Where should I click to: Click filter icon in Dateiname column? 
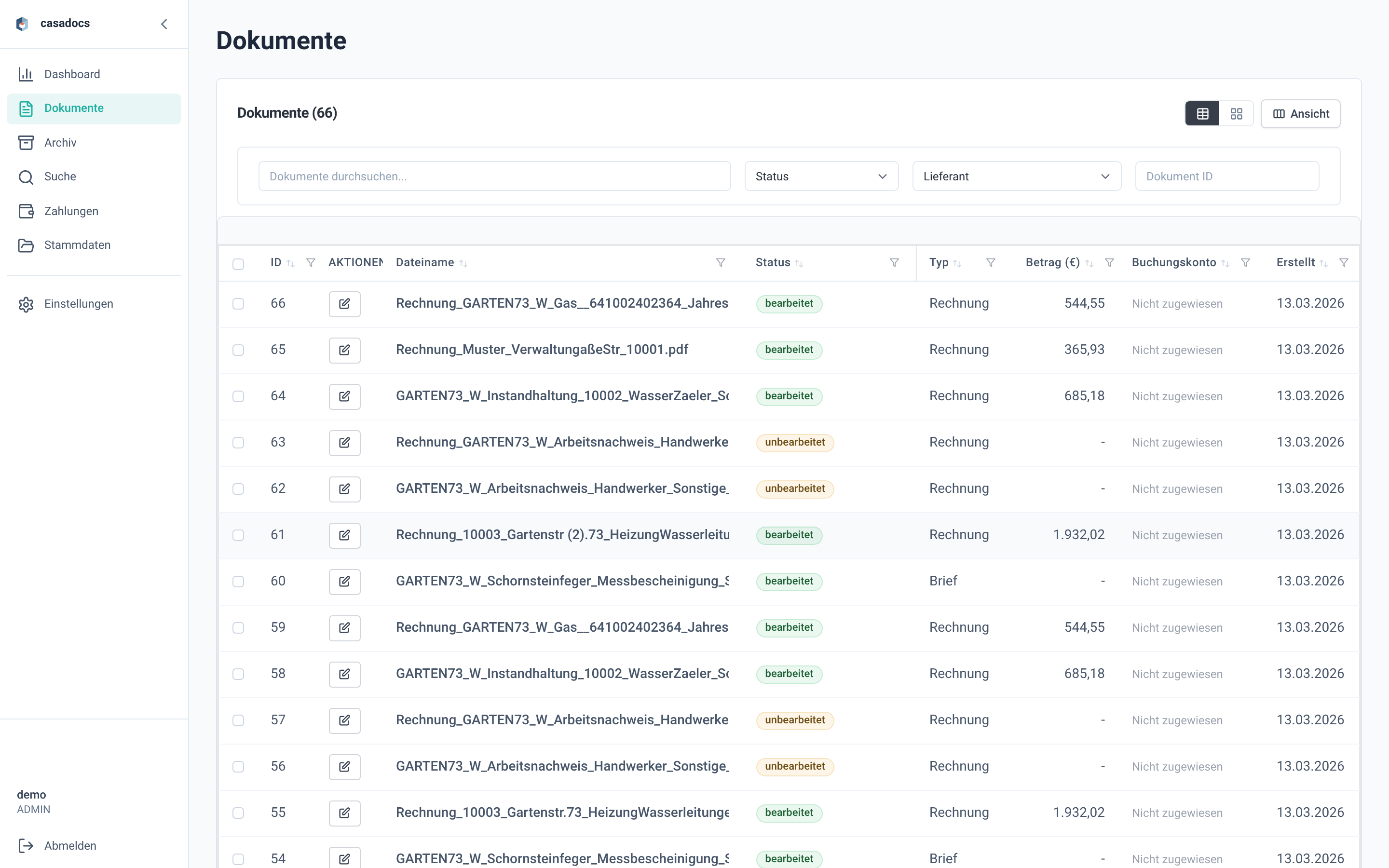pyautogui.click(x=721, y=262)
